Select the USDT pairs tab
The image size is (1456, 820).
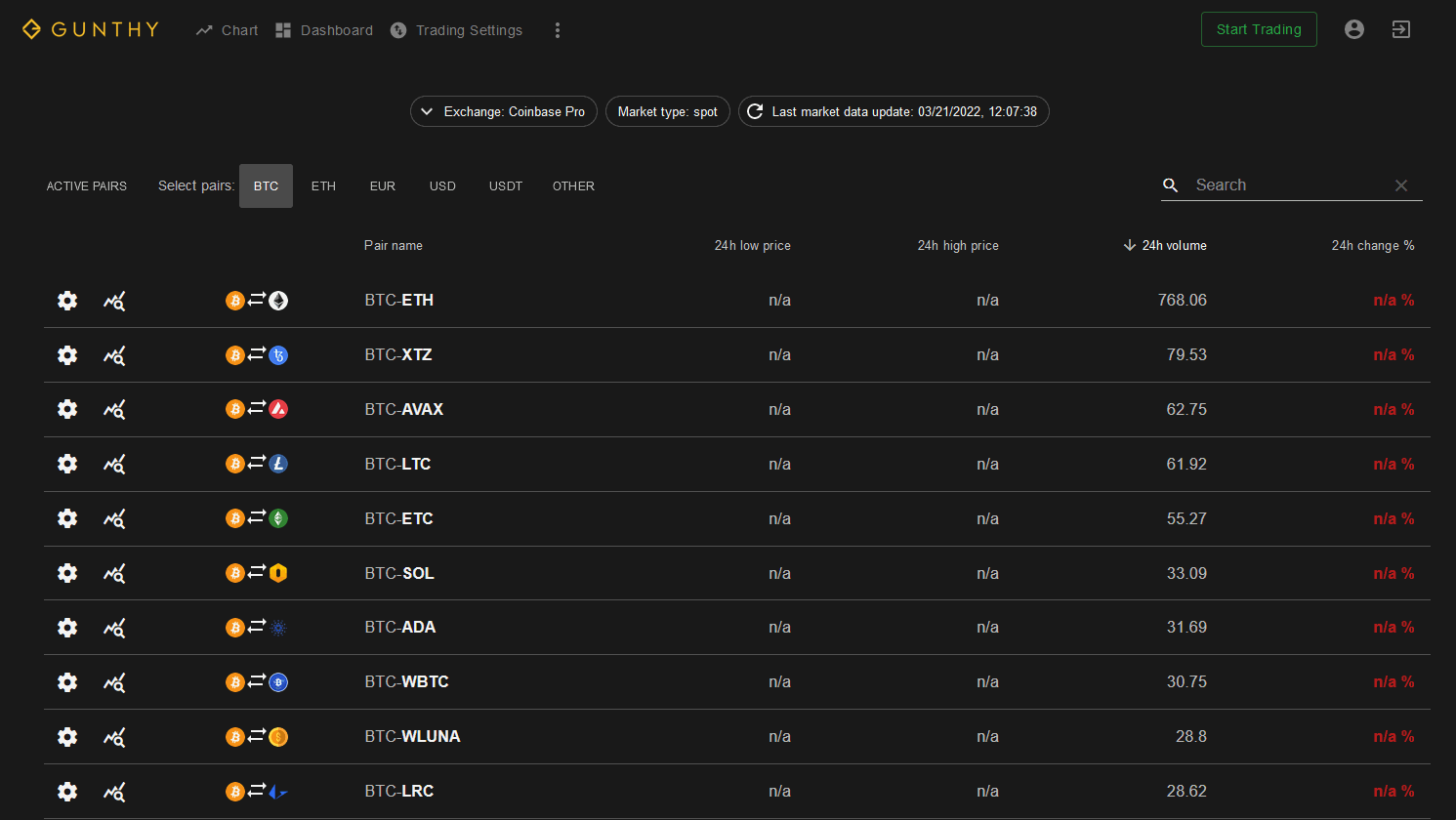coord(506,186)
